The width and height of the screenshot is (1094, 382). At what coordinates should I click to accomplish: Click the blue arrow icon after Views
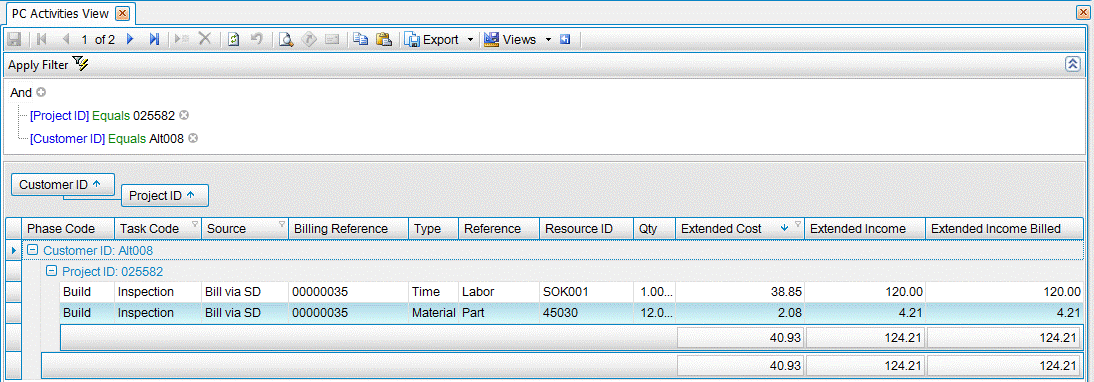(x=565, y=40)
